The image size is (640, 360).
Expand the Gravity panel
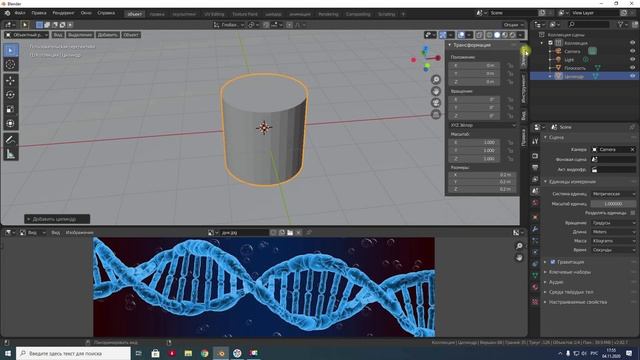[545, 262]
